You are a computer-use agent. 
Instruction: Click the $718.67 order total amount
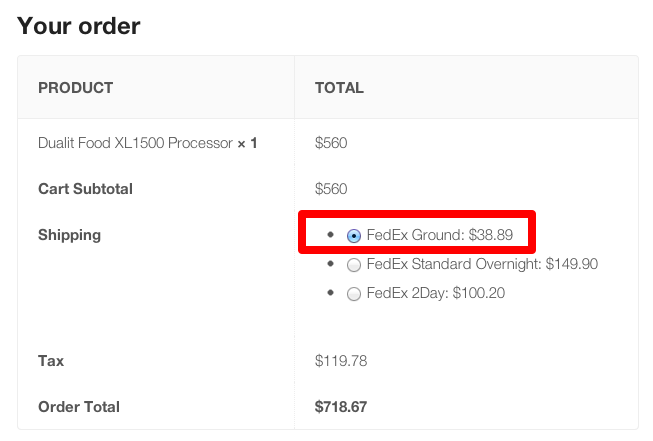click(x=341, y=406)
